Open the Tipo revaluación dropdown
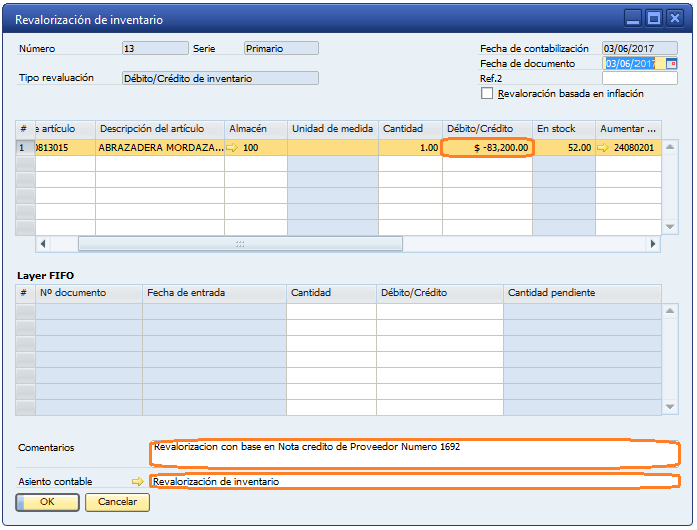 coord(219,78)
